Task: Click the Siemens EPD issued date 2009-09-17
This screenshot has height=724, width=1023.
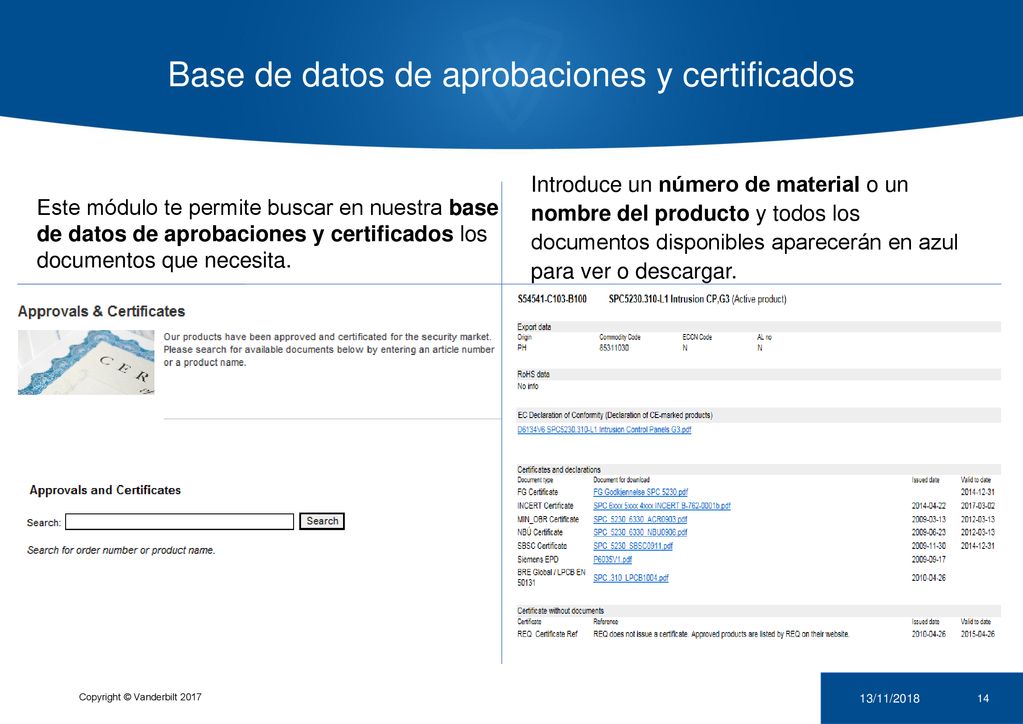Action: point(928,560)
